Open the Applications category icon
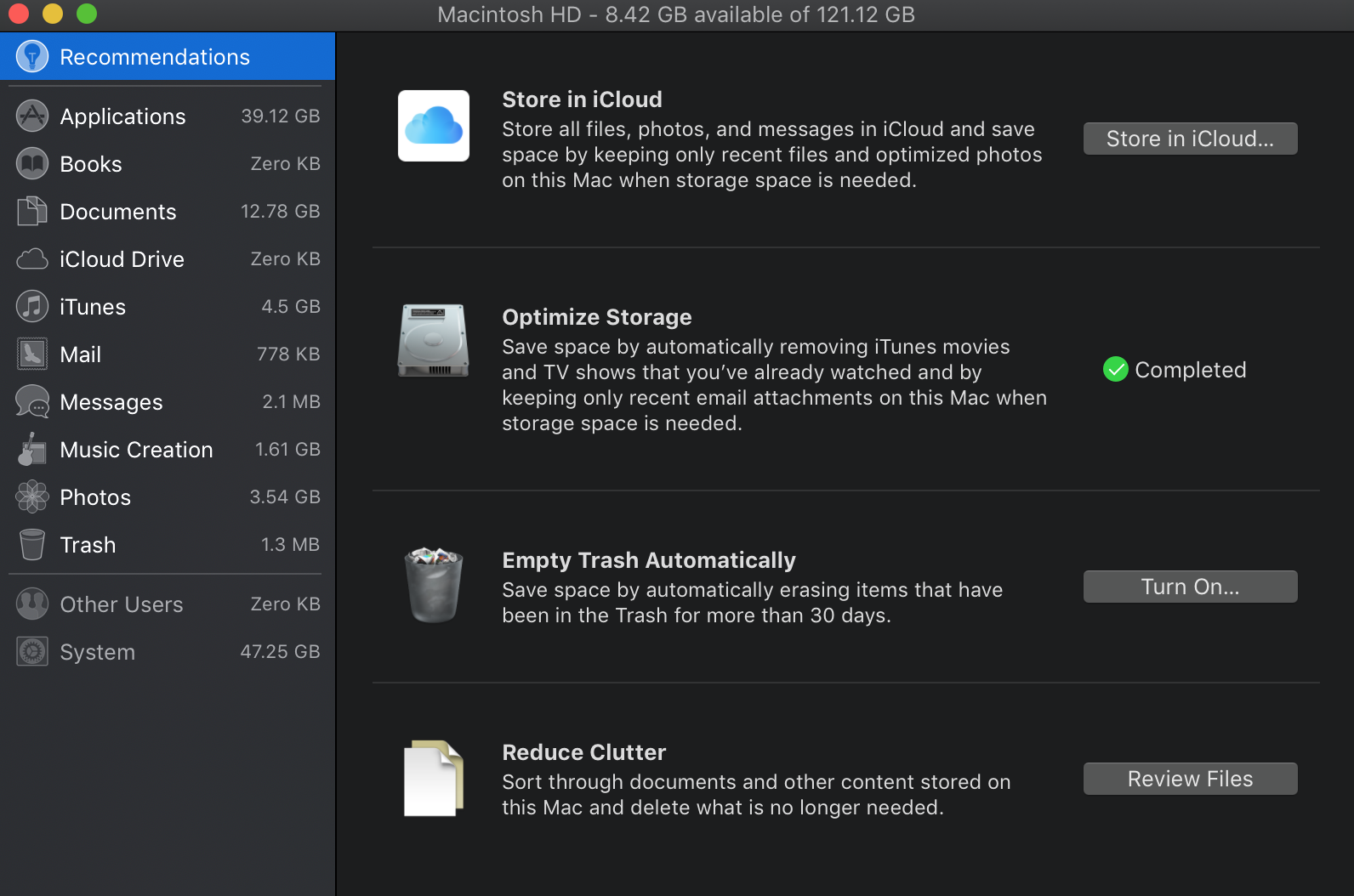 coord(32,116)
